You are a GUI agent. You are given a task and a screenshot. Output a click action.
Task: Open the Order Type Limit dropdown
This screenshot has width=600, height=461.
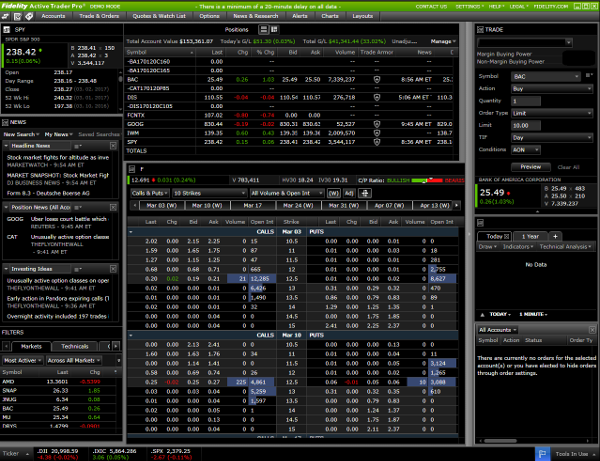click(x=551, y=113)
